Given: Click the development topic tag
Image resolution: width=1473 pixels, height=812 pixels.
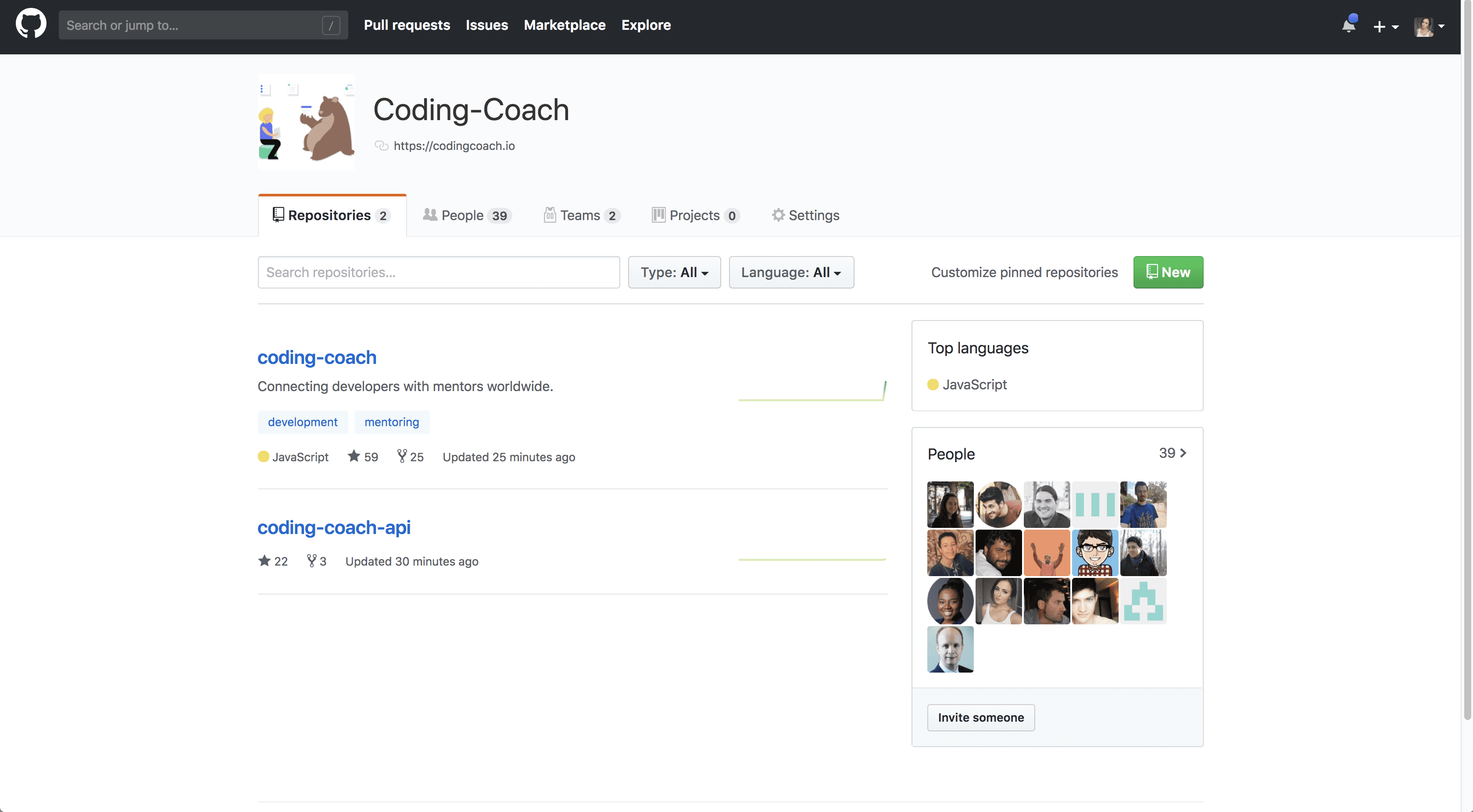Looking at the screenshot, I should pos(303,422).
